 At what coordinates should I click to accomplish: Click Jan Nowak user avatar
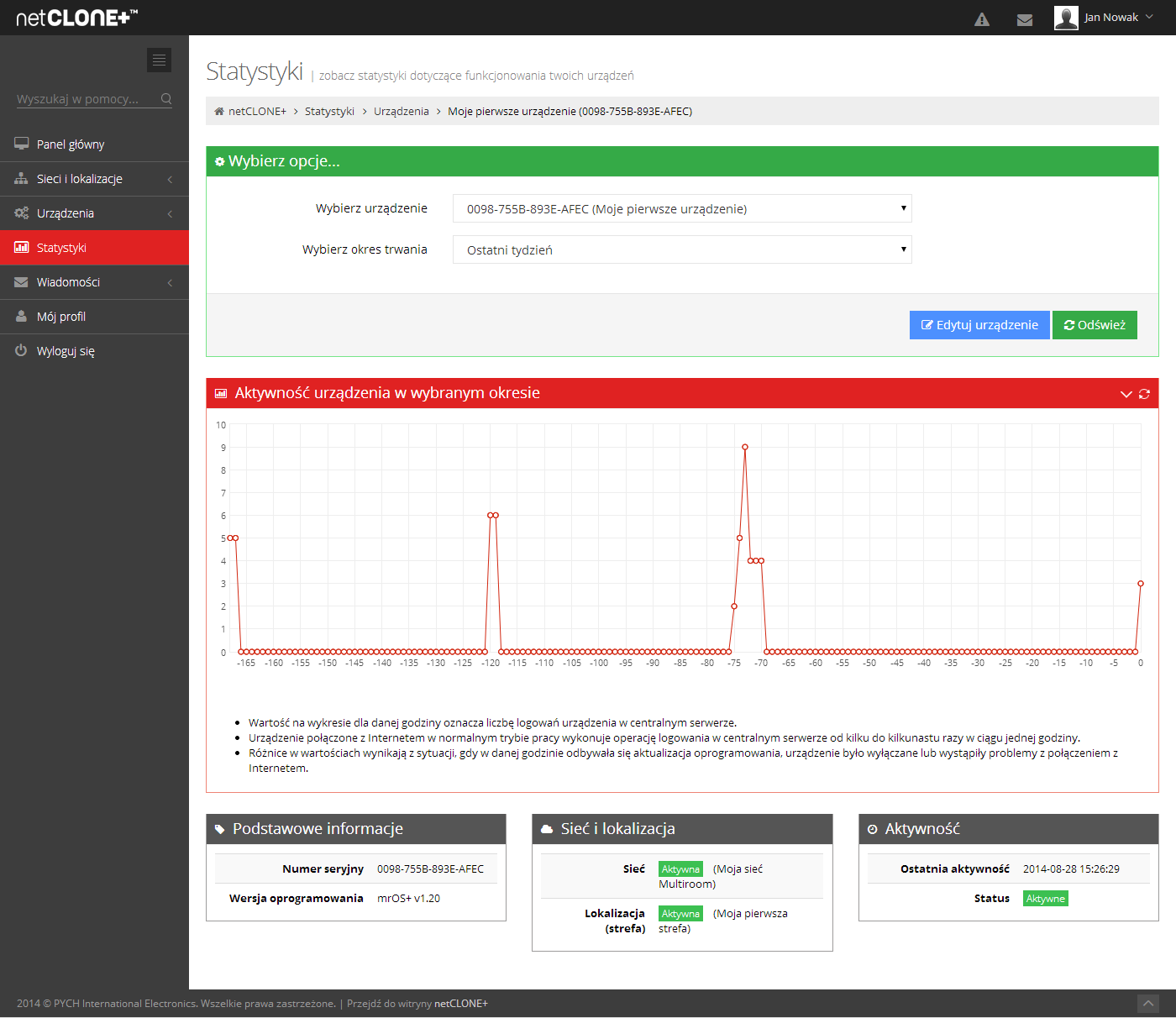pyautogui.click(x=1066, y=18)
